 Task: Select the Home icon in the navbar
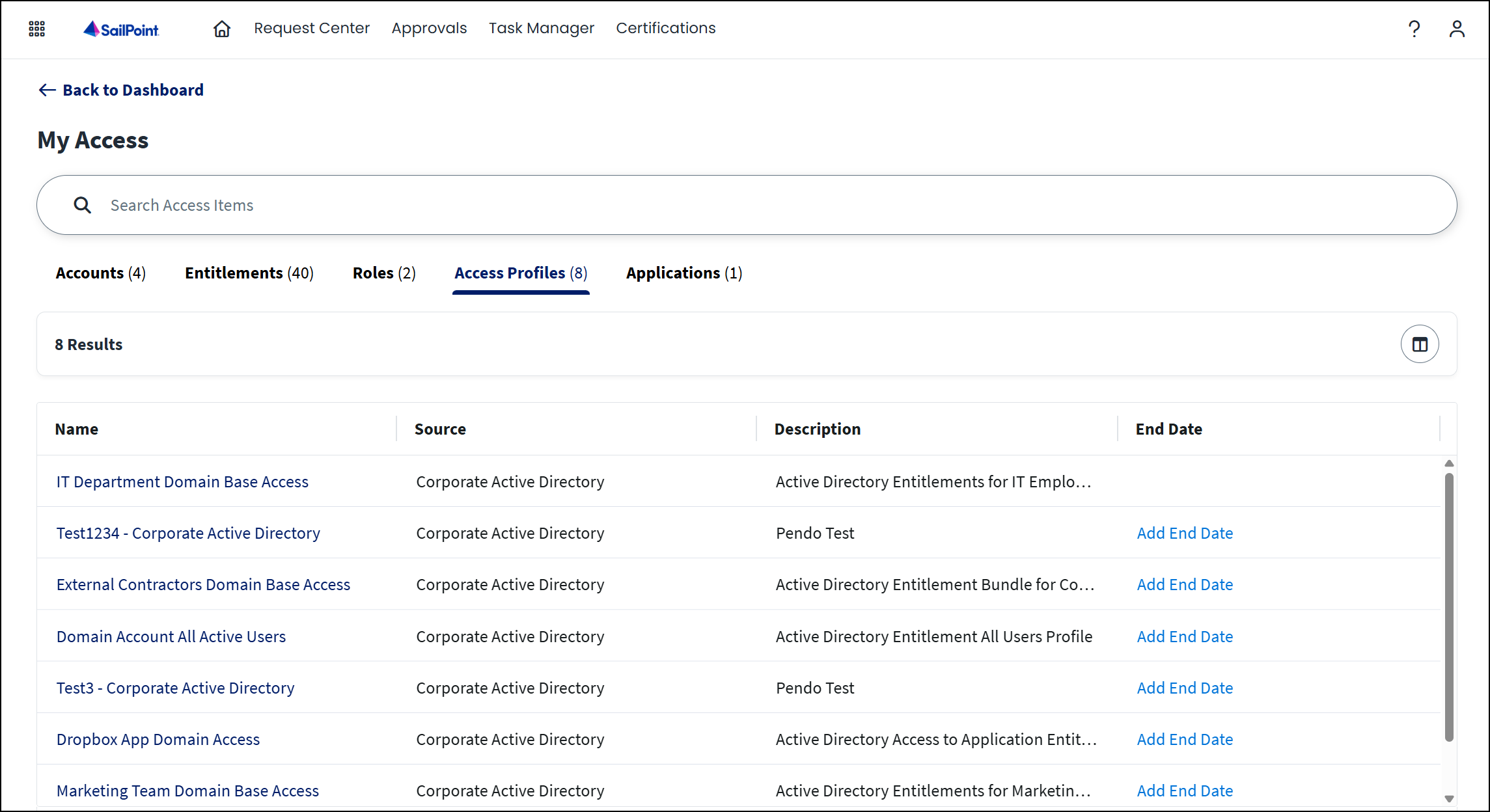[x=221, y=29]
